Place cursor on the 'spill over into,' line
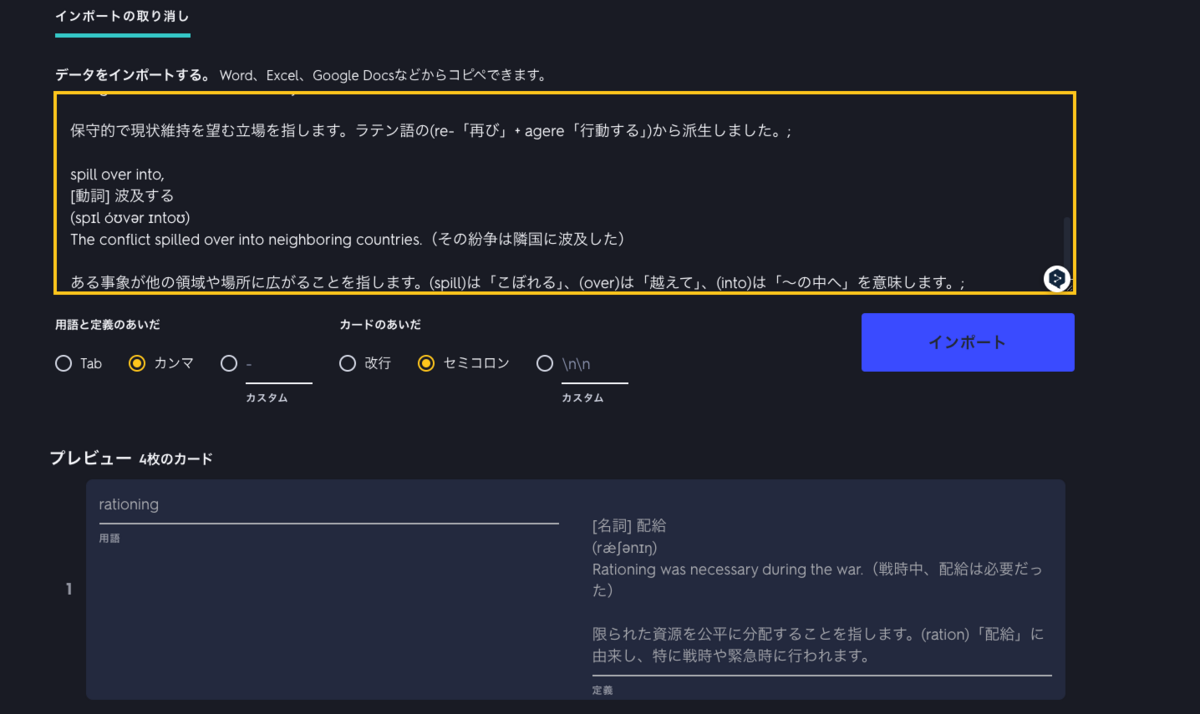 pos(117,174)
